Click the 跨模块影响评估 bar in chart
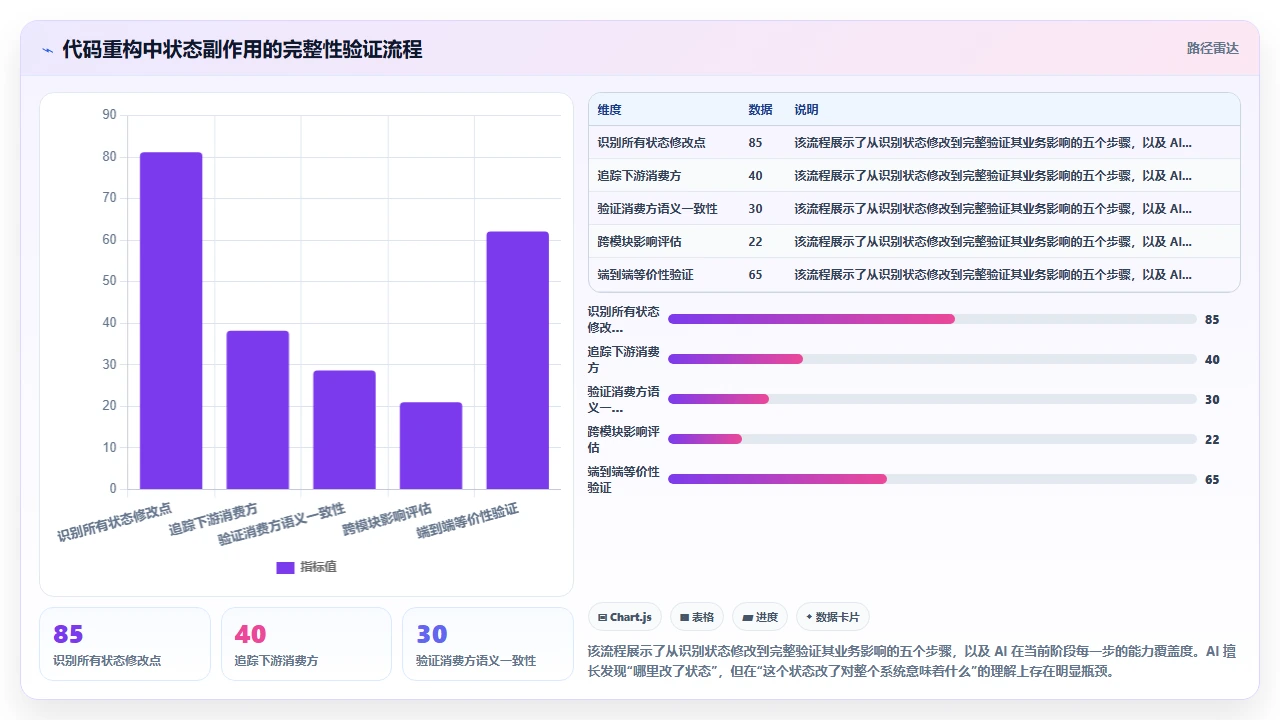The image size is (1280, 720). click(431, 446)
